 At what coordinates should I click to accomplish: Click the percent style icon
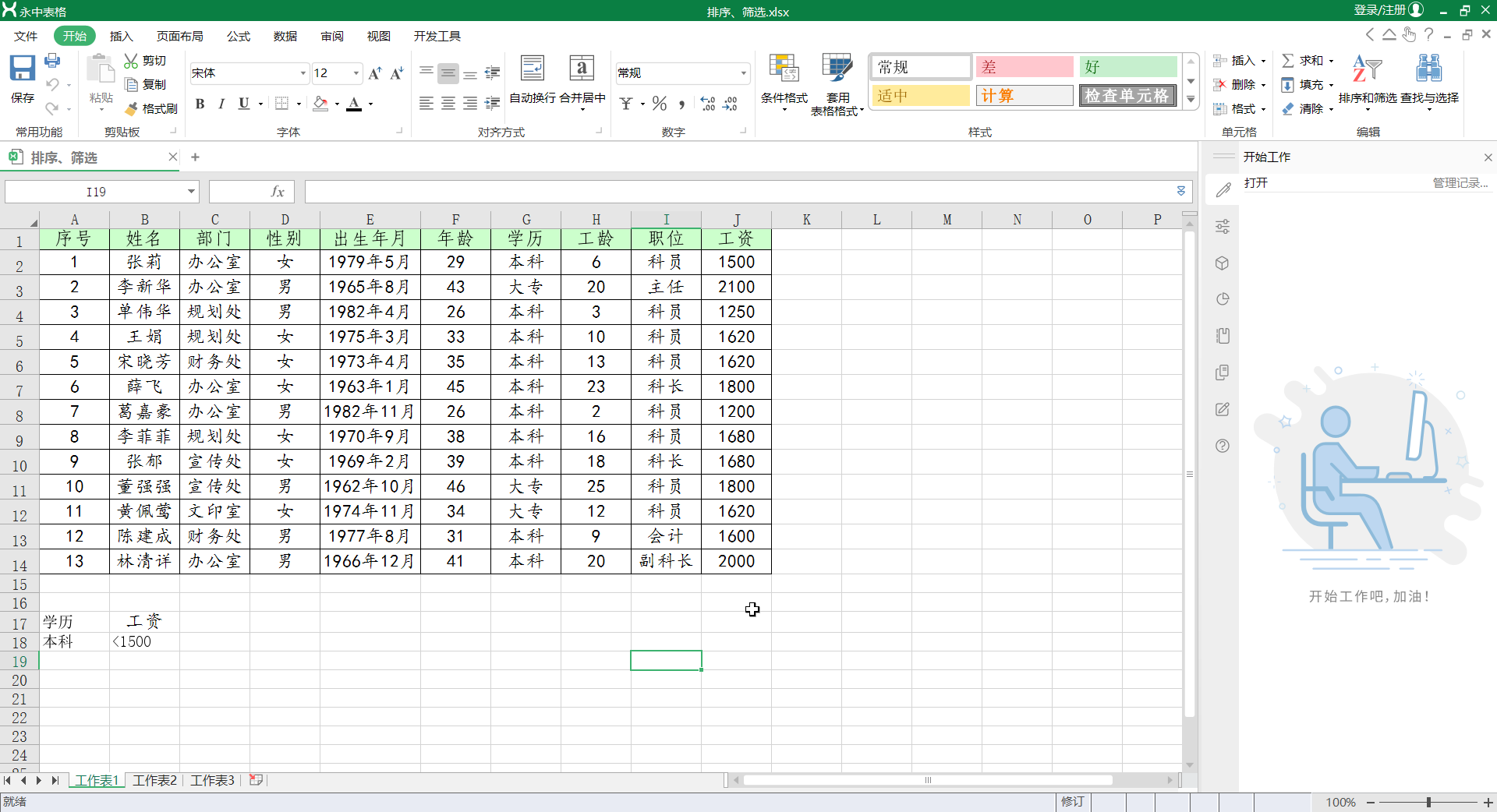click(660, 104)
